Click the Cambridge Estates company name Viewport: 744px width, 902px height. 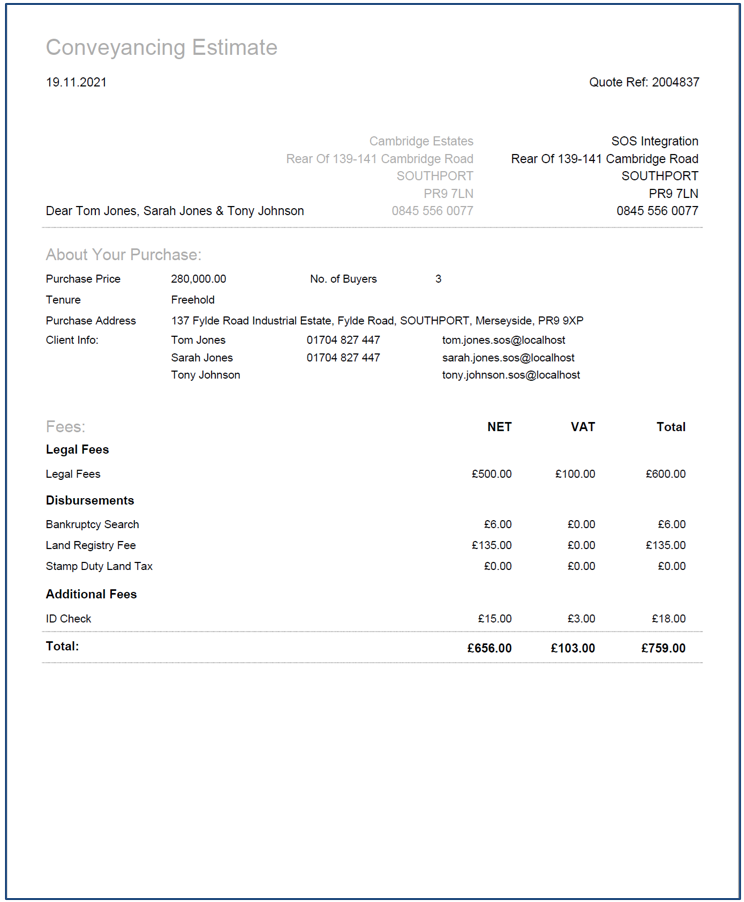(x=421, y=141)
